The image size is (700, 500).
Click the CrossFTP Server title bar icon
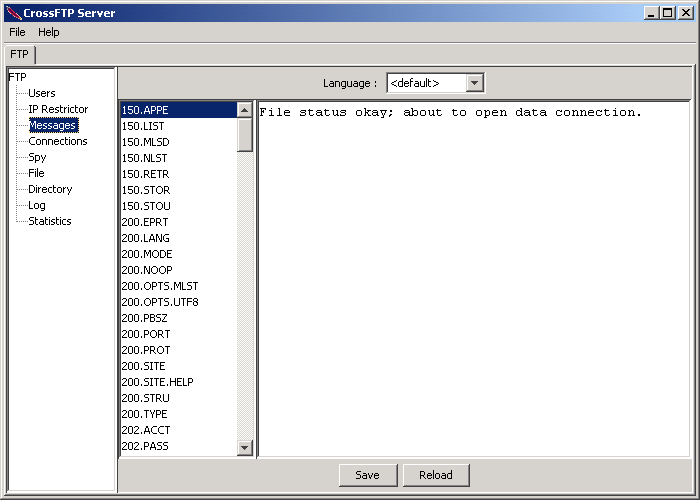pos(14,13)
